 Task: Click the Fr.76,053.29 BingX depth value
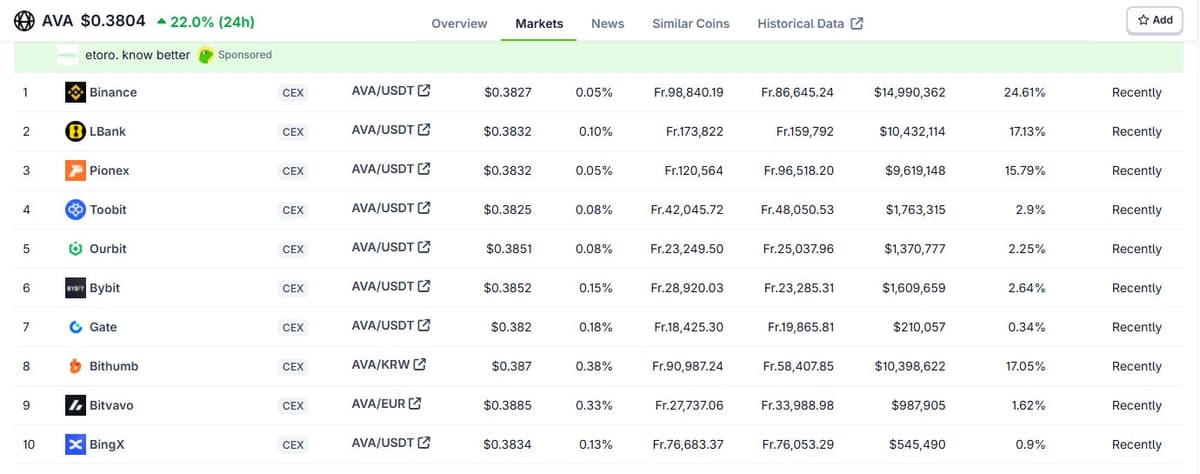(x=797, y=444)
